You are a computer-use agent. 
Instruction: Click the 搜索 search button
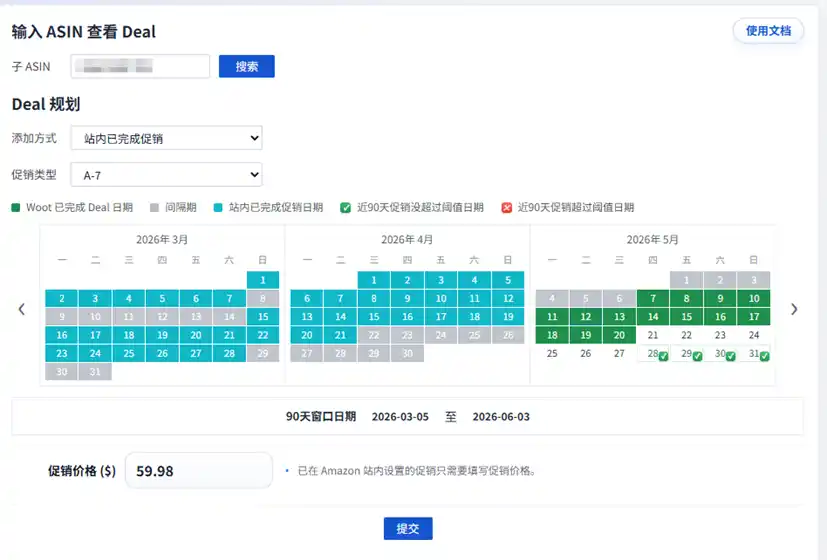point(246,66)
